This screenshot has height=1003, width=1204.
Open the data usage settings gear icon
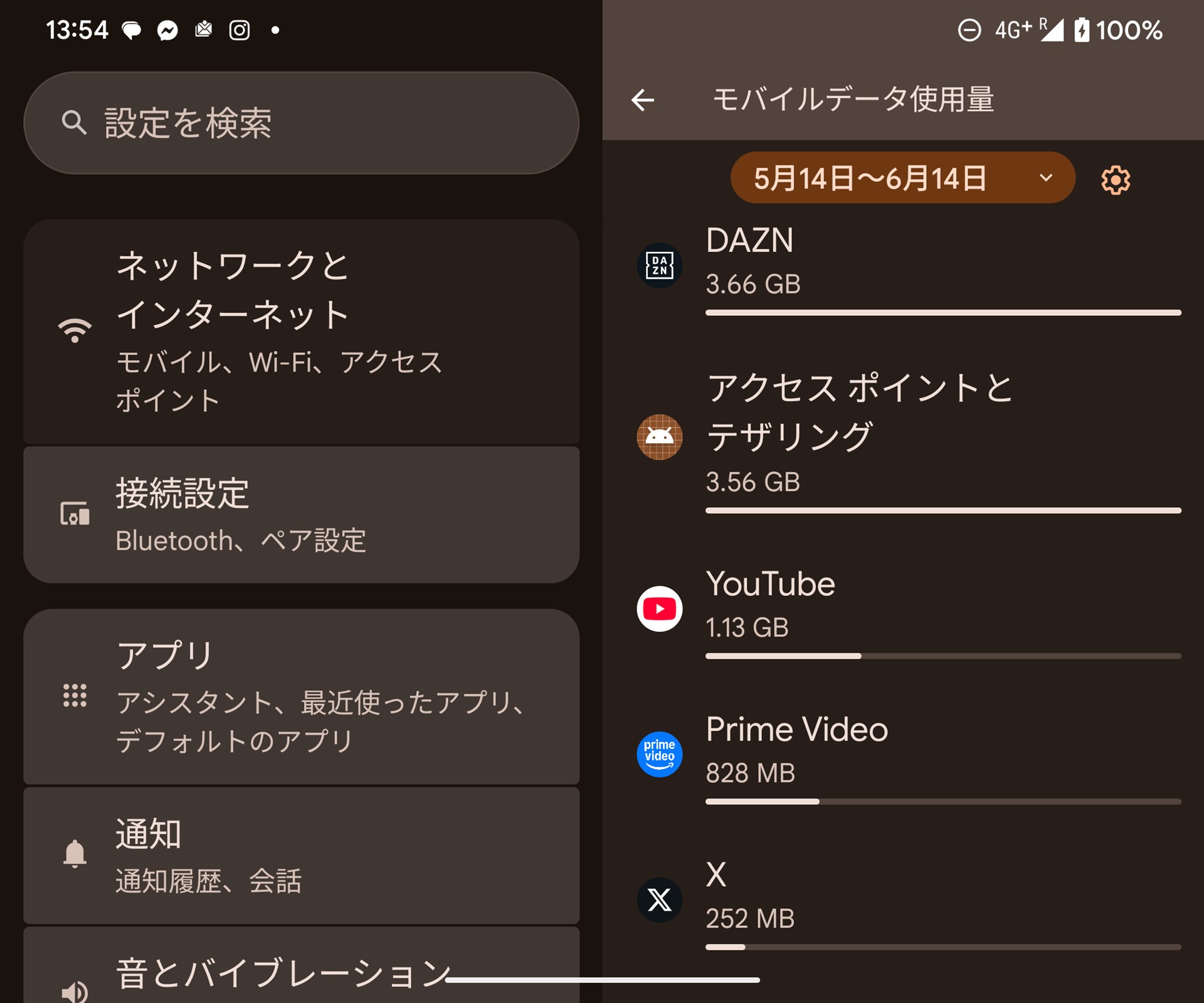[1114, 178]
